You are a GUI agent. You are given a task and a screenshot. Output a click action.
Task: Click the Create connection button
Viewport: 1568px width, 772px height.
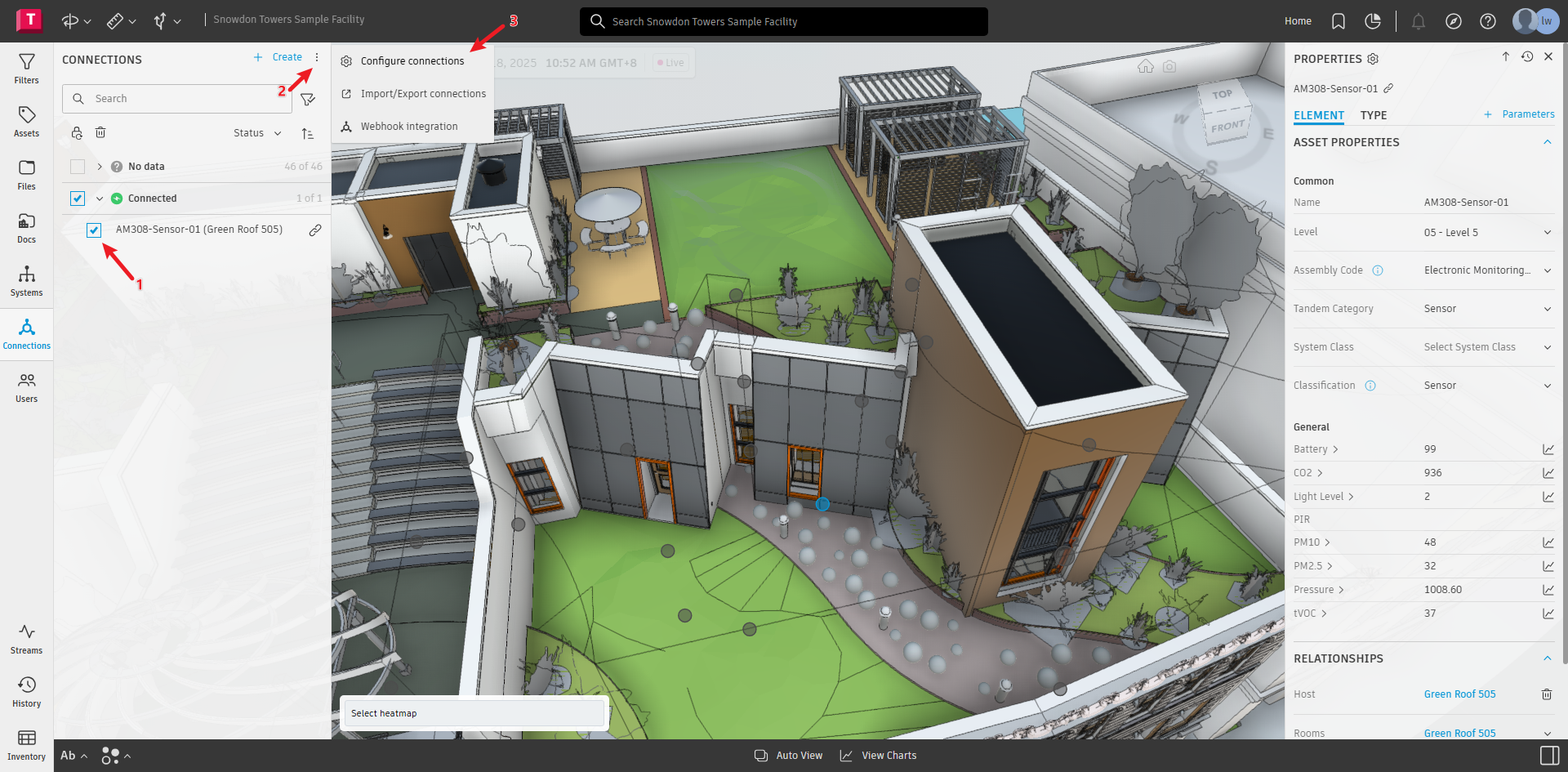(278, 57)
